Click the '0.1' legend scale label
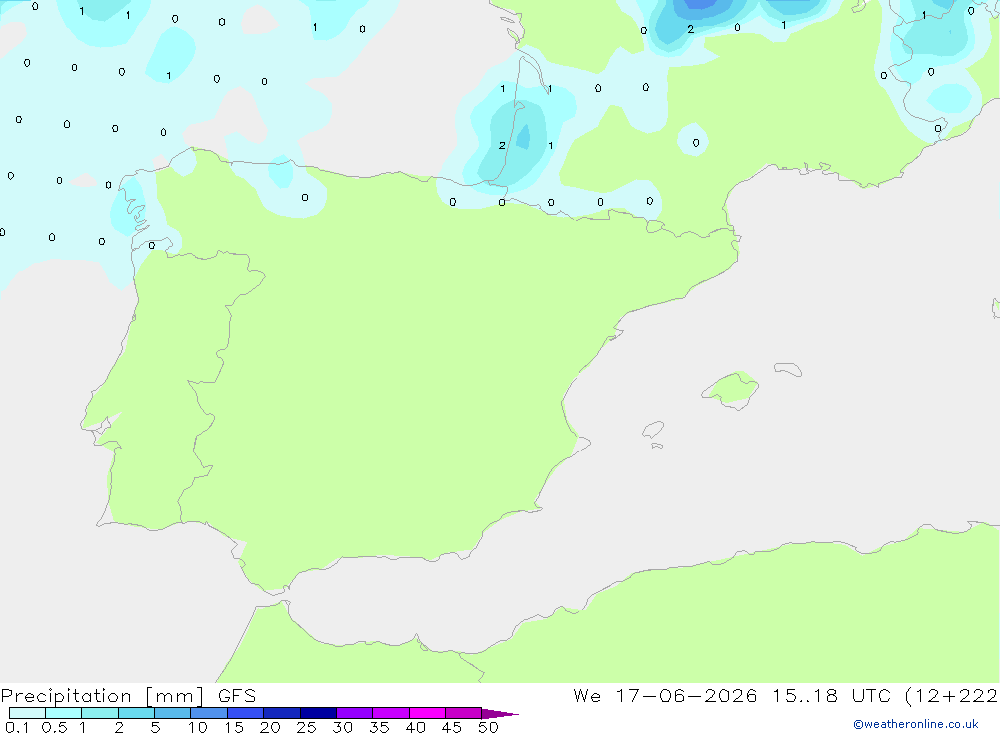The width and height of the screenshot is (1000, 733). pyautogui.click(x=17, y=727)
